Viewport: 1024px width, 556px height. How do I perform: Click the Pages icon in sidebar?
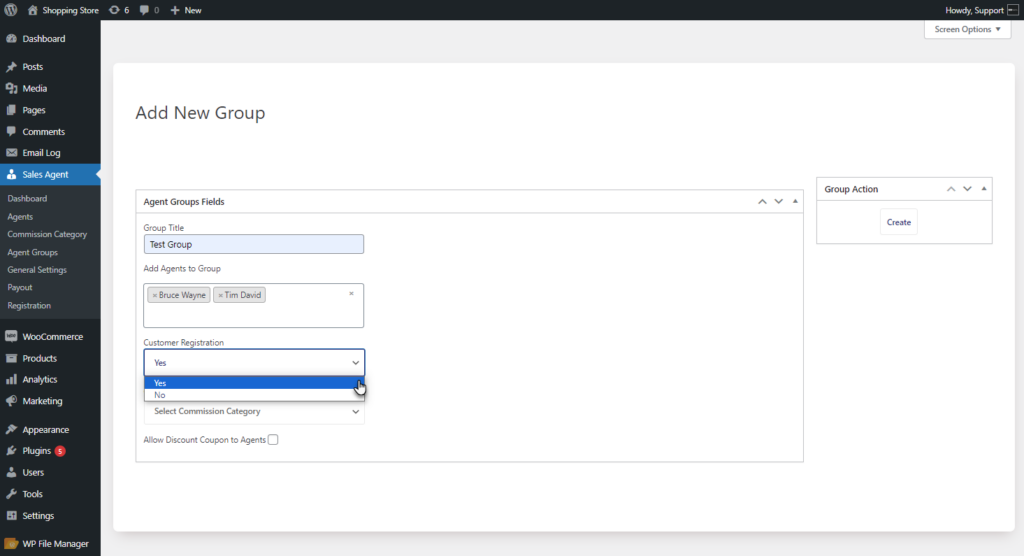11,110
